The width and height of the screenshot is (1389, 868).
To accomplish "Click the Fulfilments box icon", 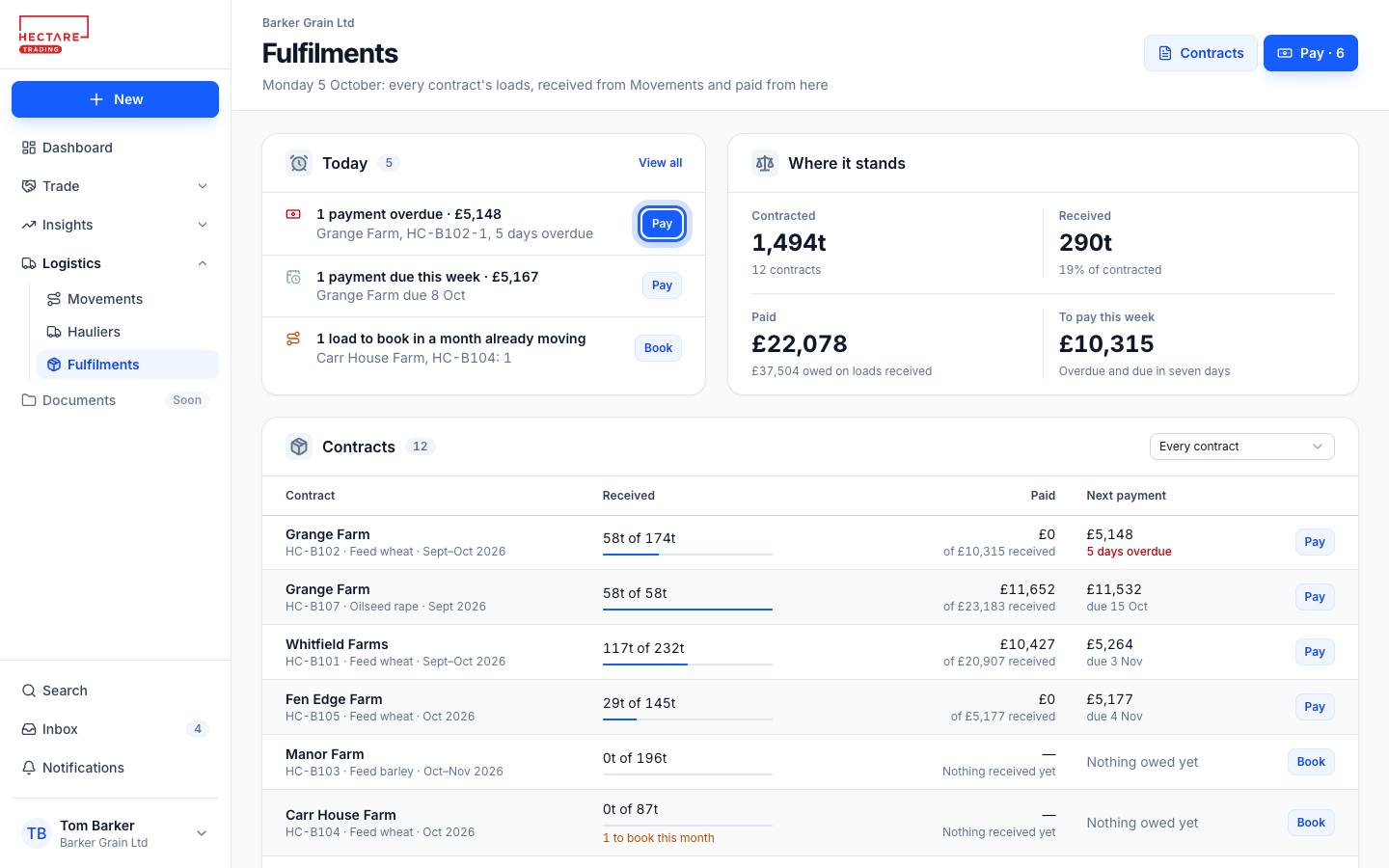I will point(54,365).
